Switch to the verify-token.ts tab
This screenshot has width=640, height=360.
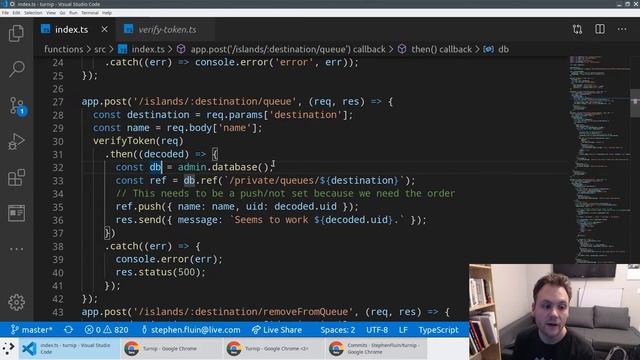point(167,29)
